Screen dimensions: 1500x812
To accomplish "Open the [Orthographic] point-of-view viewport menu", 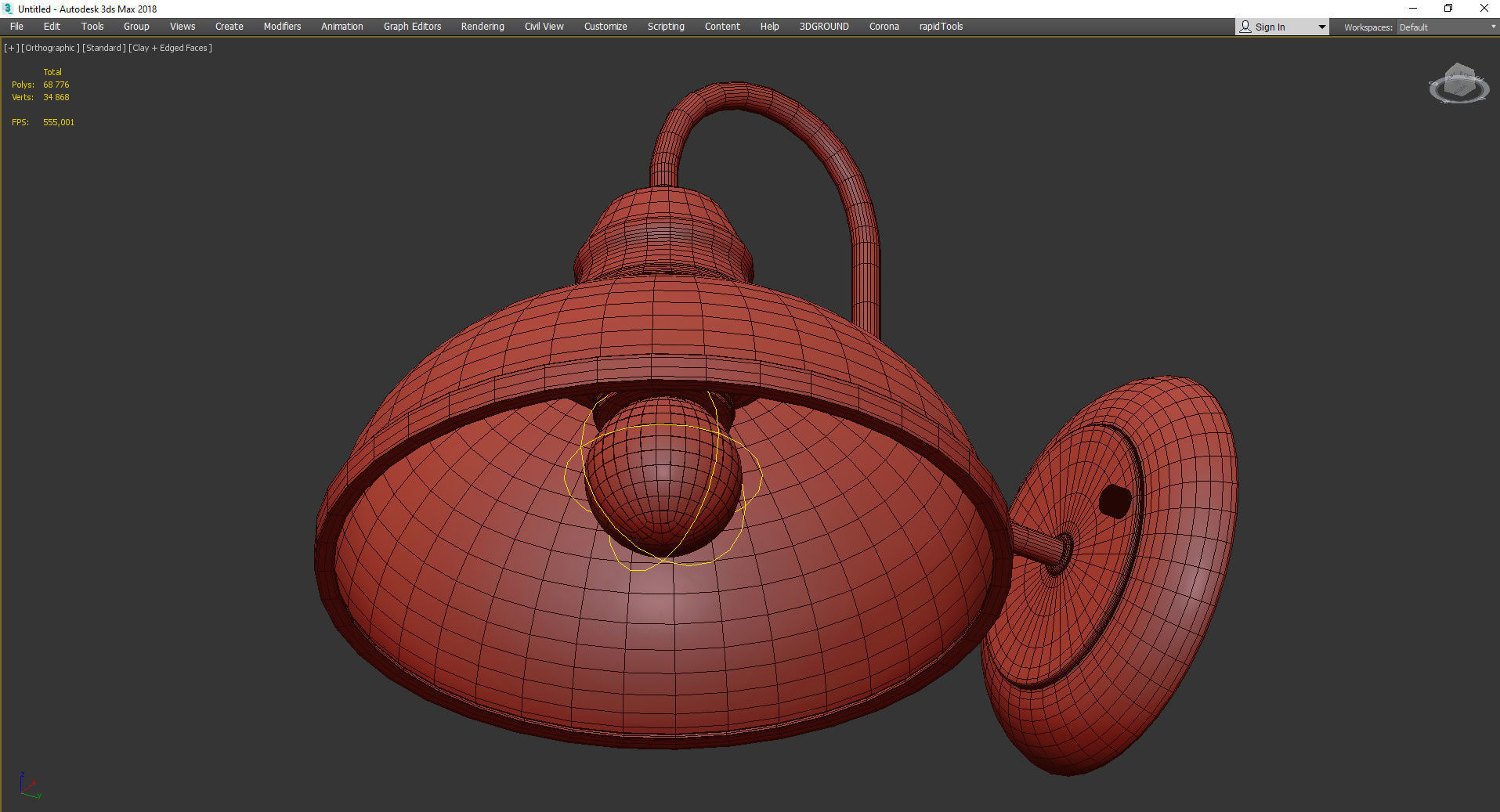I will click(49, 47).
